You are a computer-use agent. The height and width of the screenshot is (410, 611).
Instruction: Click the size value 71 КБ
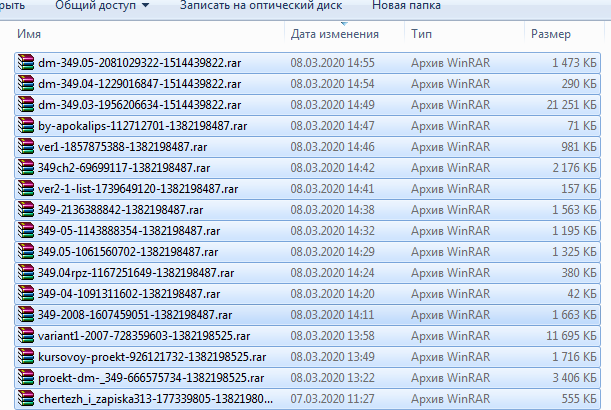point(582,126)
